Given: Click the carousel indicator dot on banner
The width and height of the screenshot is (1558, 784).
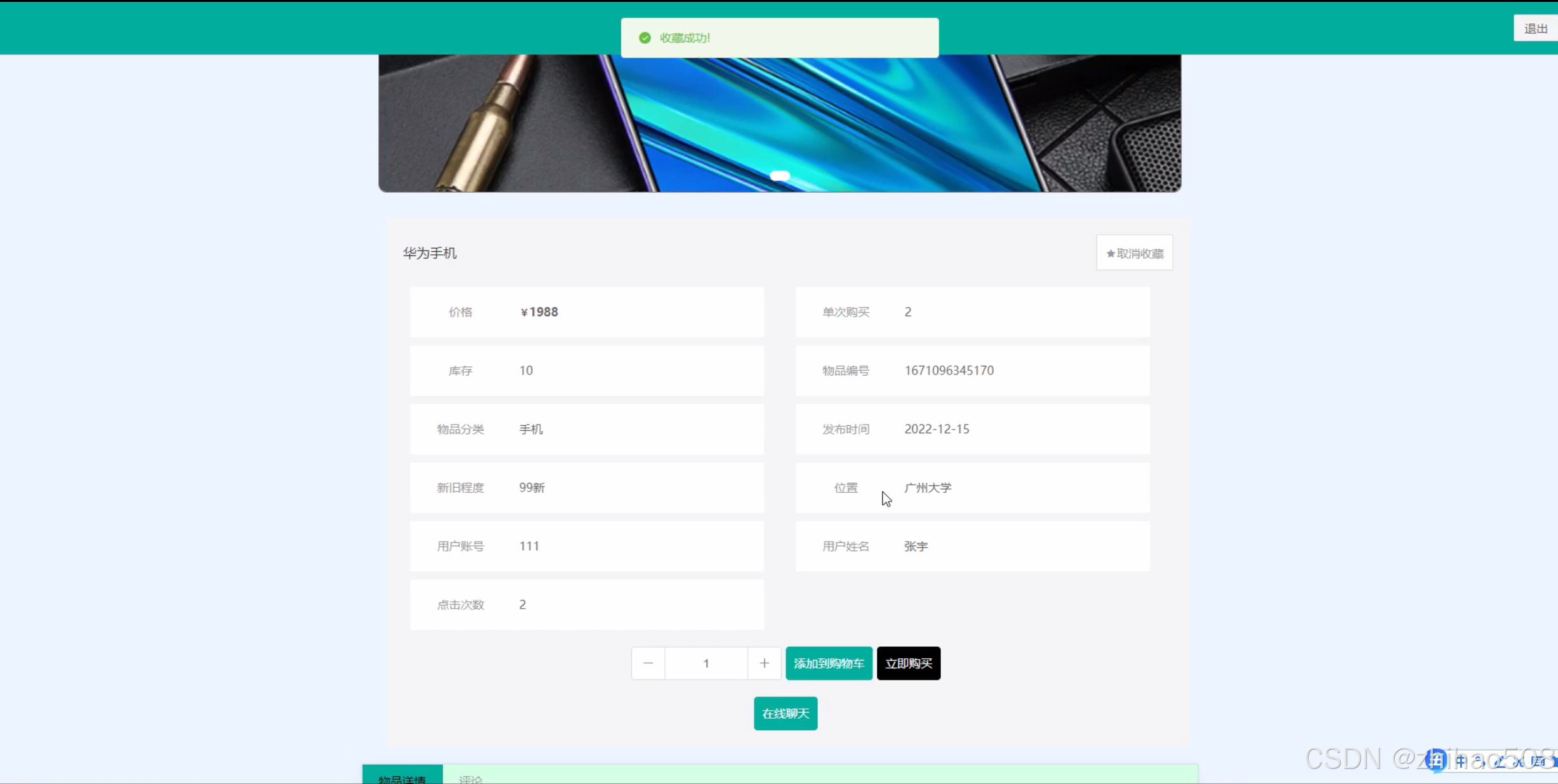Looking at the screenshot, I should click(780, 176).
